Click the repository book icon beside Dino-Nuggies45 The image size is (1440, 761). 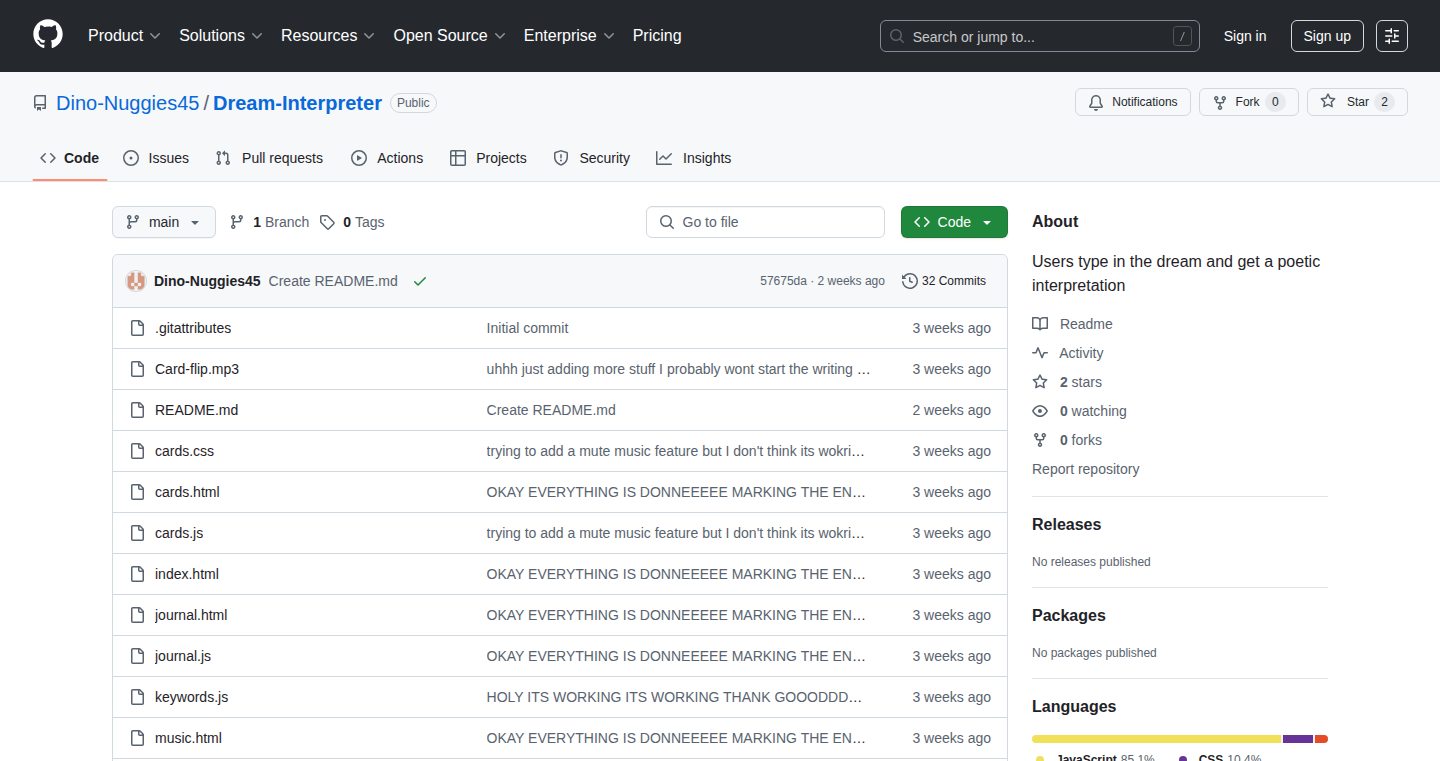point(40,103)
